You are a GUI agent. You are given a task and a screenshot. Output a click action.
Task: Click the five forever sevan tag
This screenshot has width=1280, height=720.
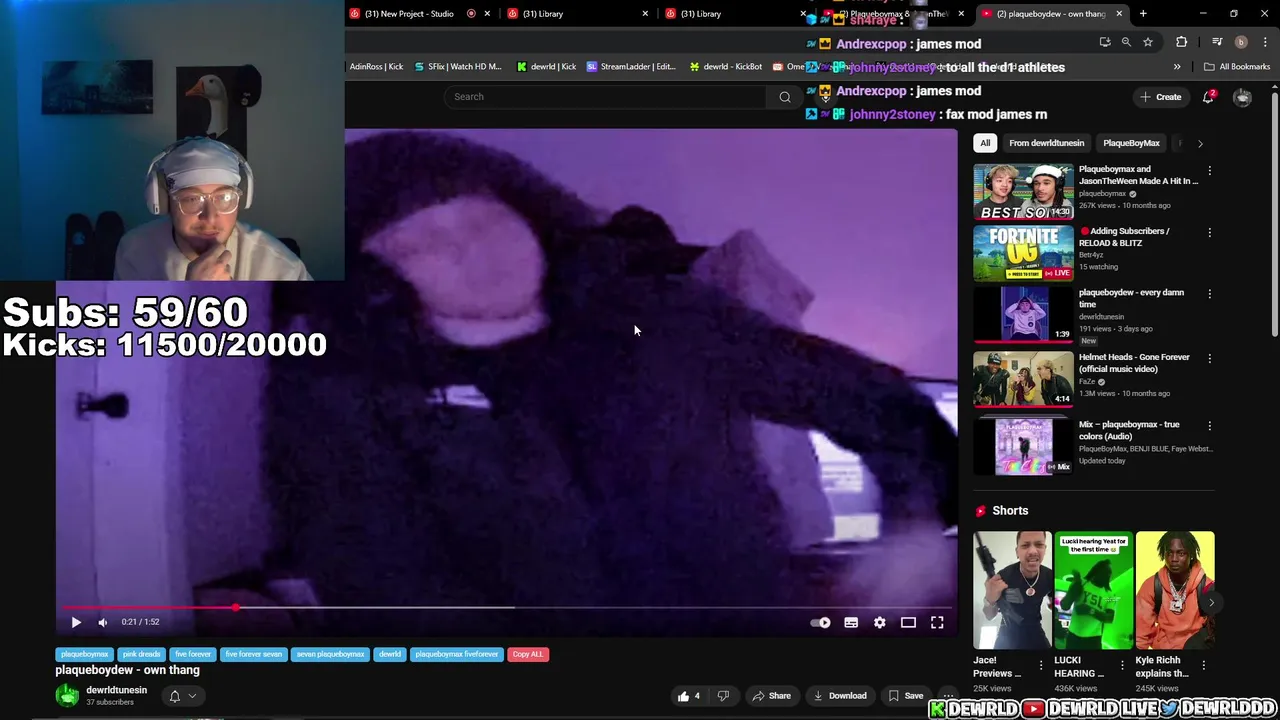(x=253, y=654)
